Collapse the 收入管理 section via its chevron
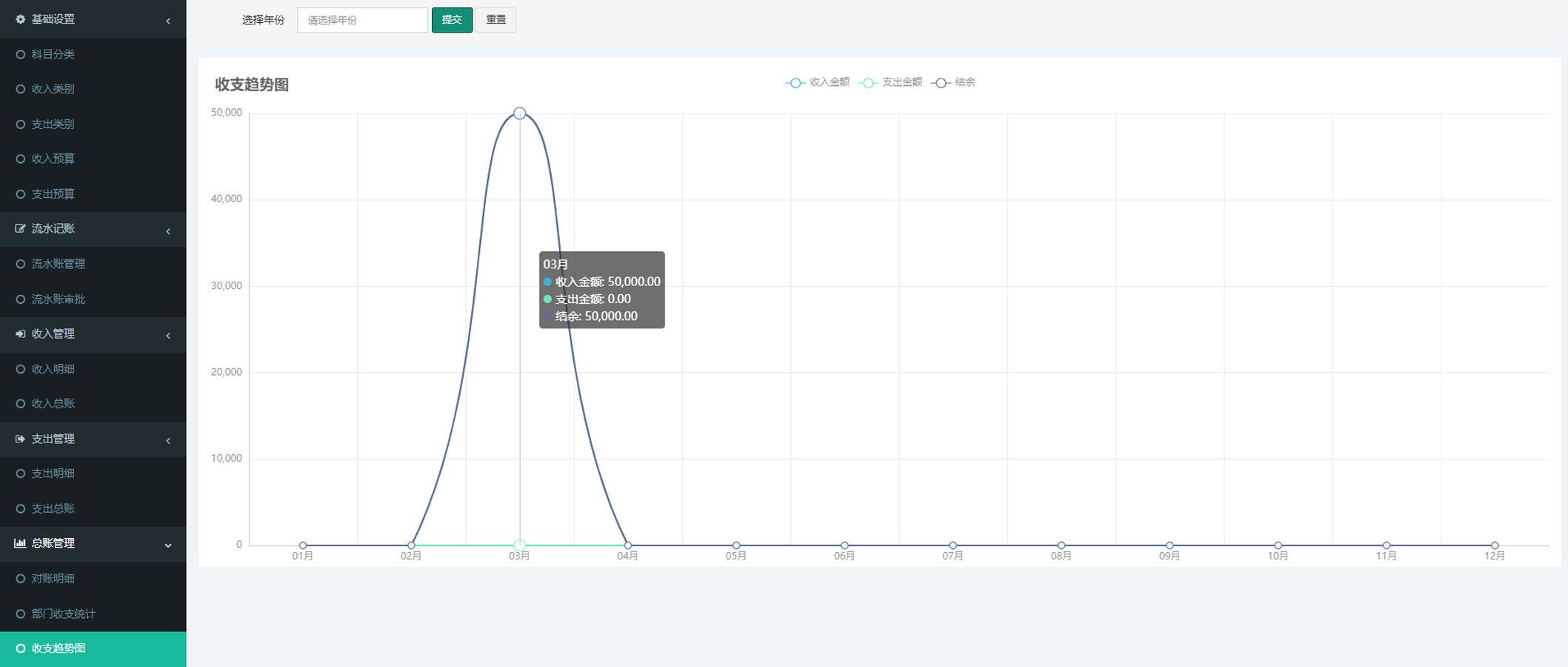The image size is (1568, 667). pos(168,336)
